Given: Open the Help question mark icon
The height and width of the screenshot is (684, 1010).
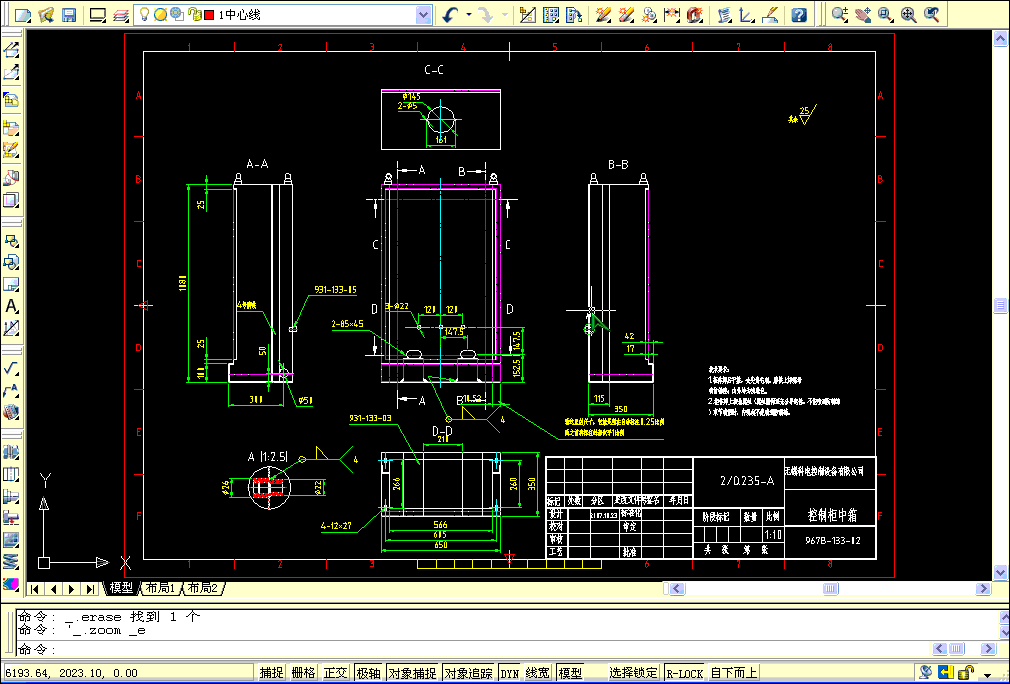Looking at the screenshot, I should 799,15.
